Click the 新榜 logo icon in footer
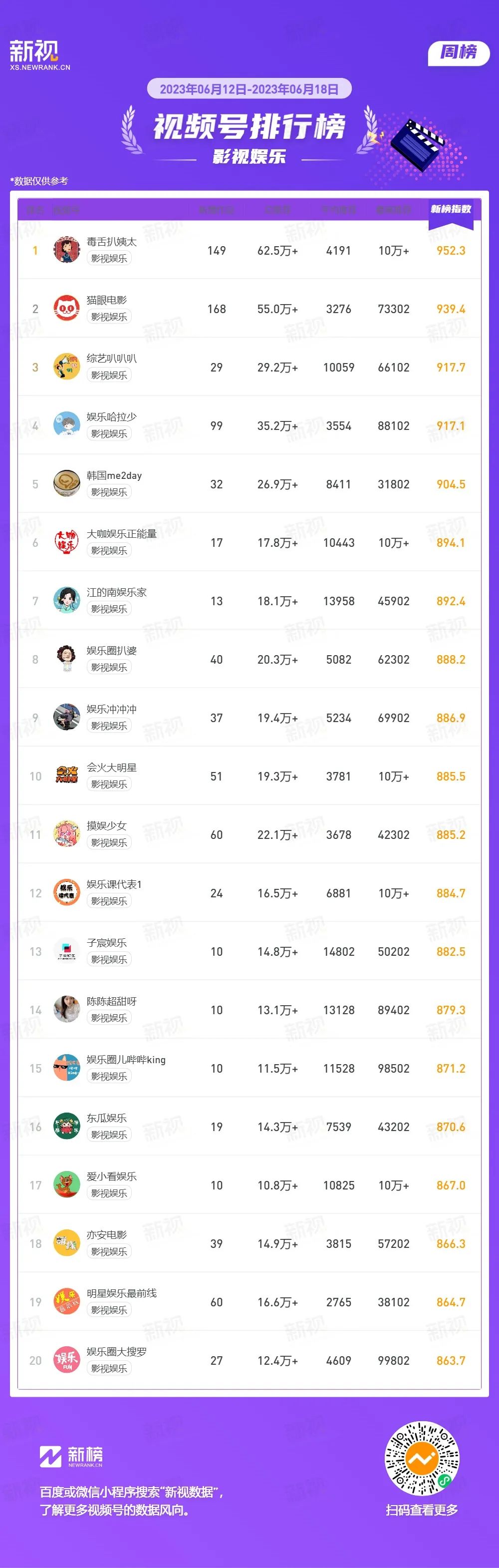499x1568 pixels. click(51, 1457)
